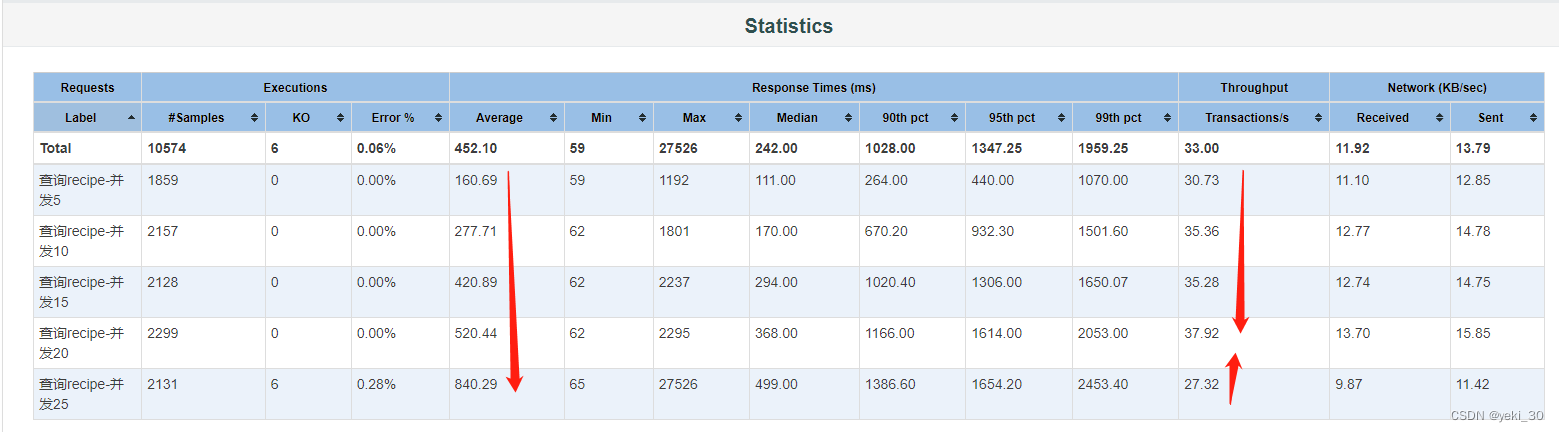Click the Error % column sort arrows
This screenshot has height=432, width=1559.
click(439, 118)
